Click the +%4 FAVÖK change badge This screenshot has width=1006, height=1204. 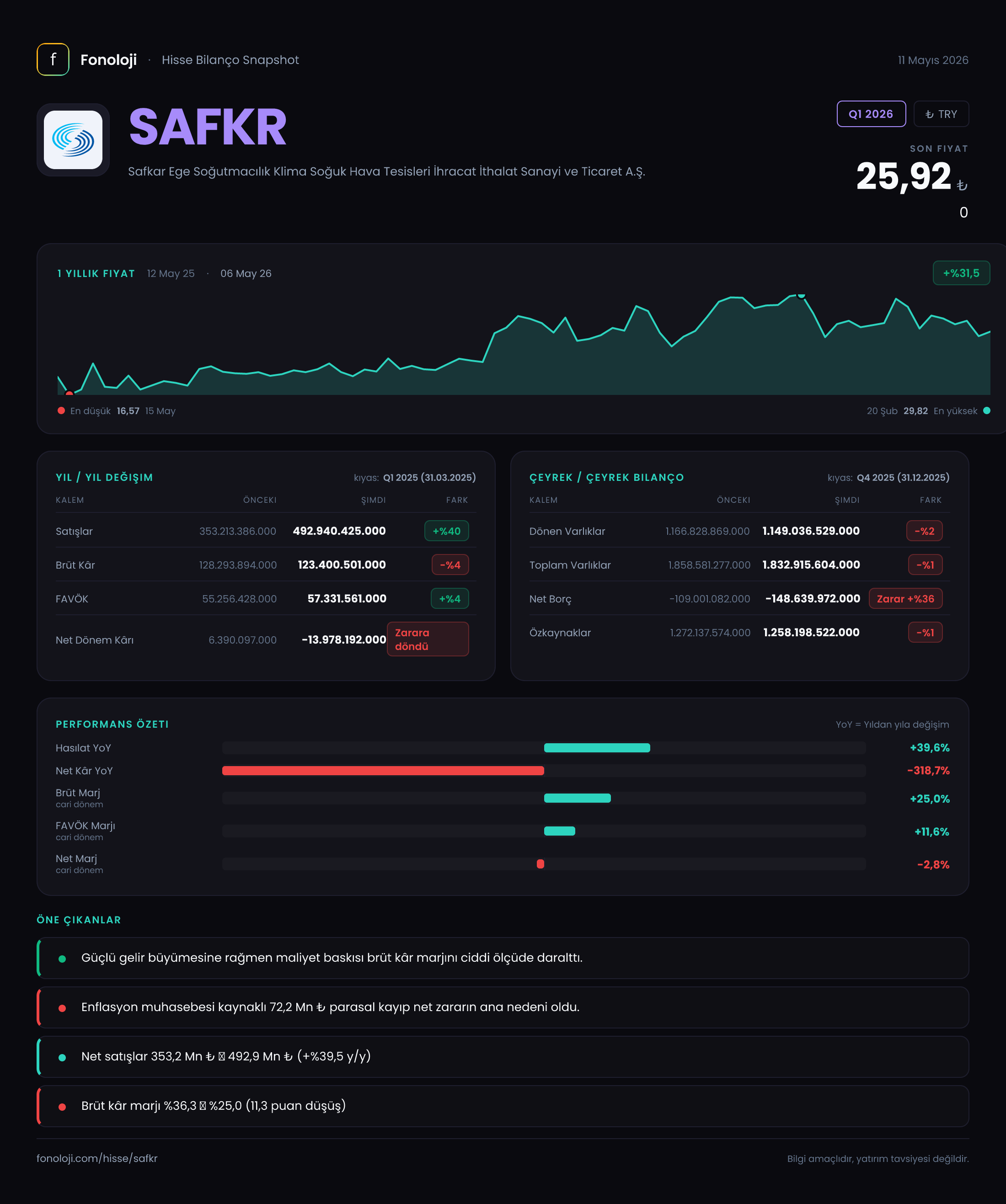coord(449,598)
